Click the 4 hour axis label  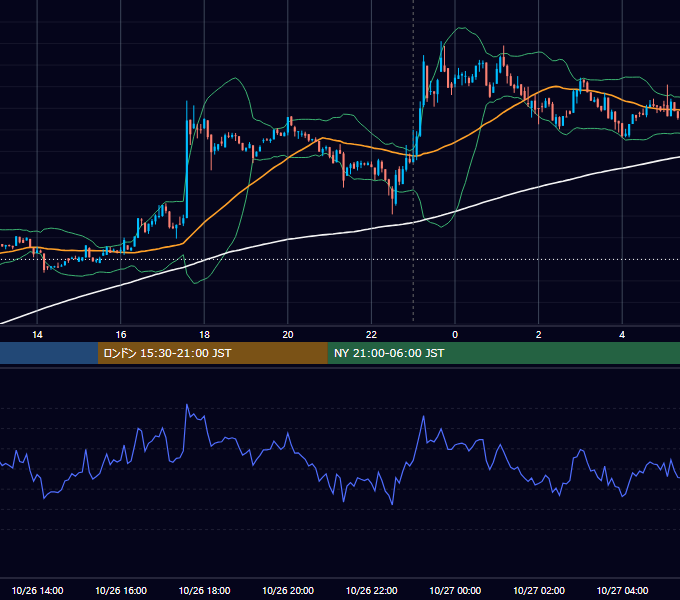coord(622,334)
